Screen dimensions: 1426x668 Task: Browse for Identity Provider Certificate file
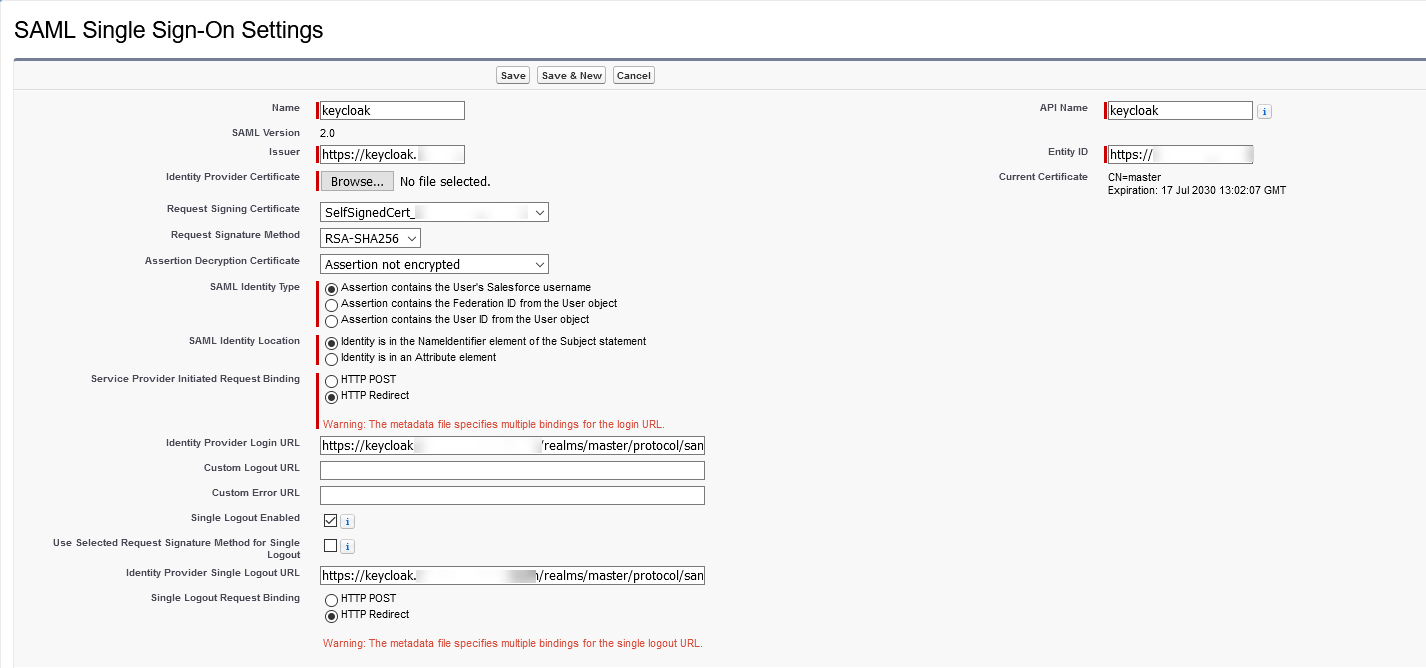(x=357, y=182)
